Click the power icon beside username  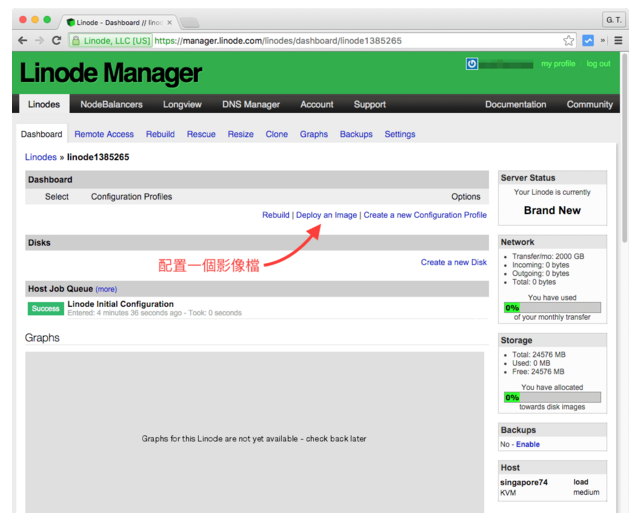coord(472,64)
